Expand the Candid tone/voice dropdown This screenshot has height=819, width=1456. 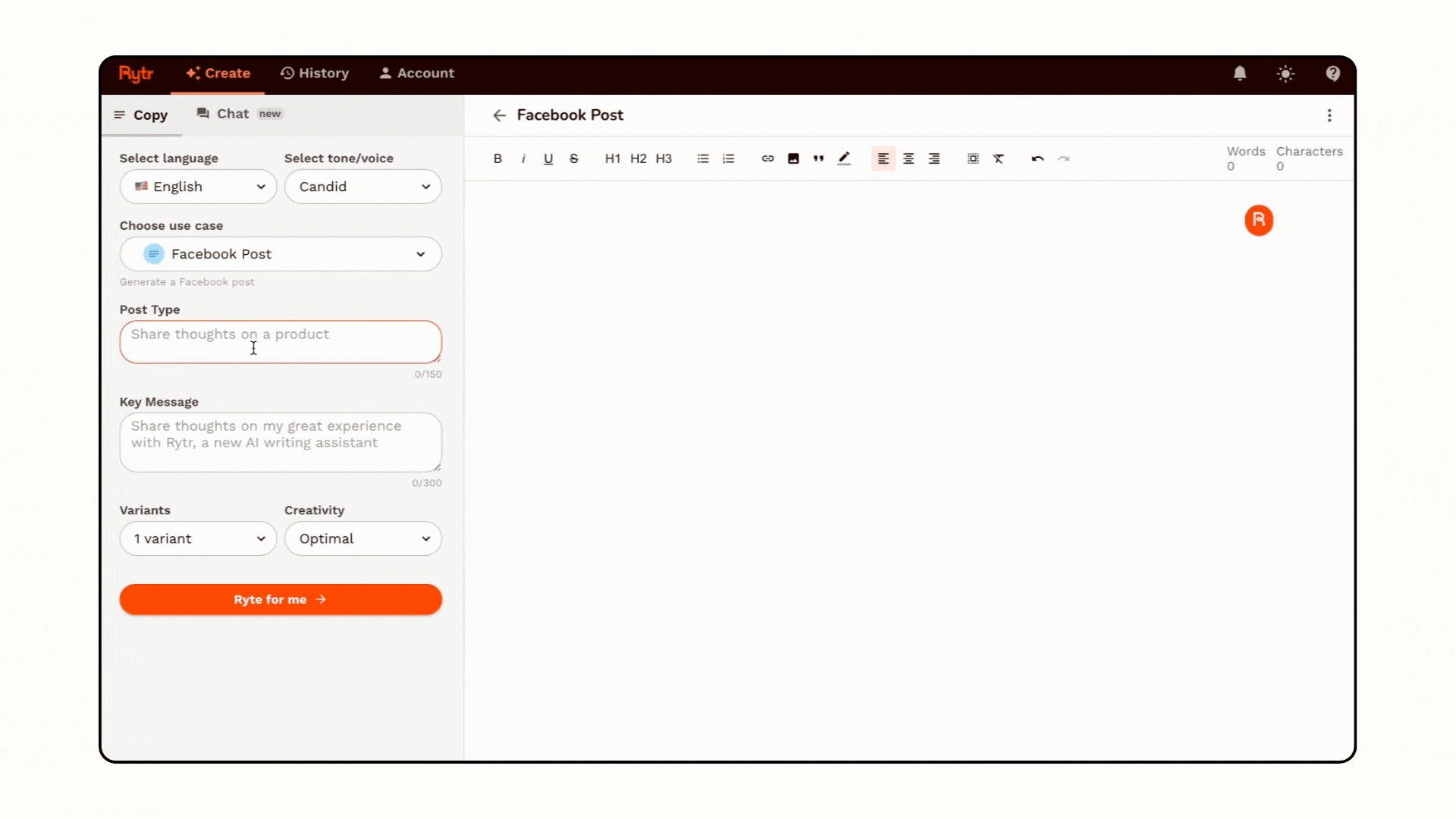[x=363, y=187]
